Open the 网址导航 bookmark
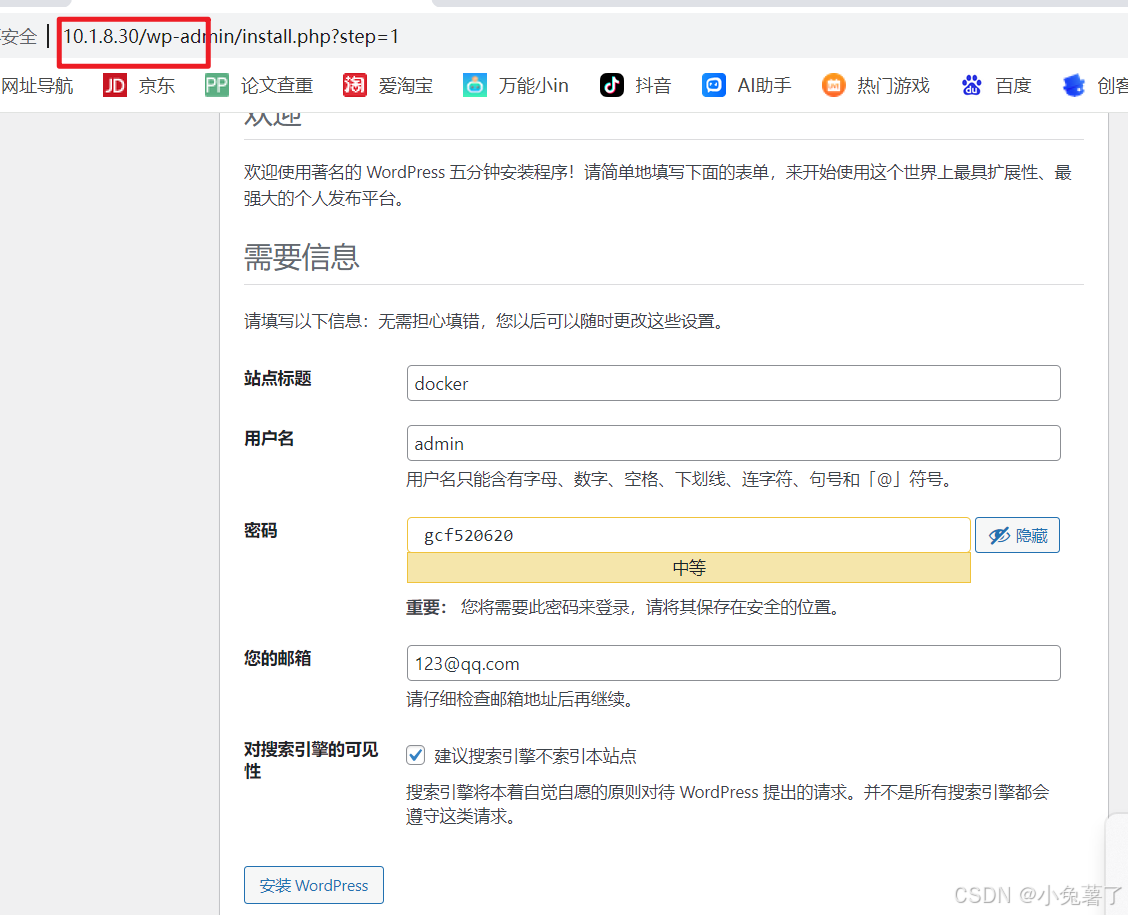 [37, 86]
